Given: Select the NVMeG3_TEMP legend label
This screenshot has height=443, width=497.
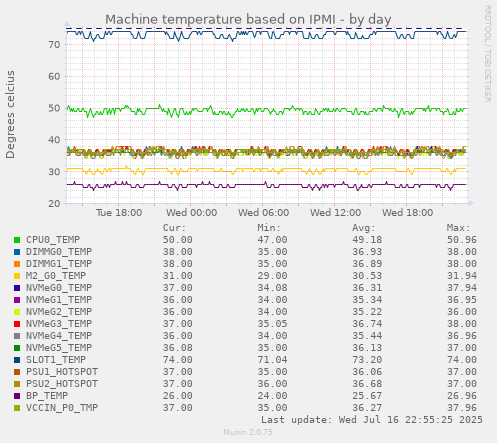Looking at the screenshot, I should (x=59, y=324).
